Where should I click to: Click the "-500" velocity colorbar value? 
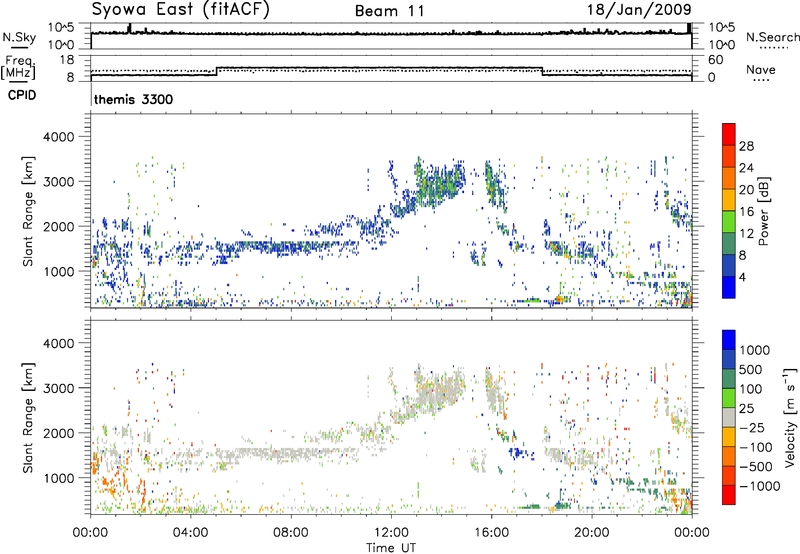(756, 466)
